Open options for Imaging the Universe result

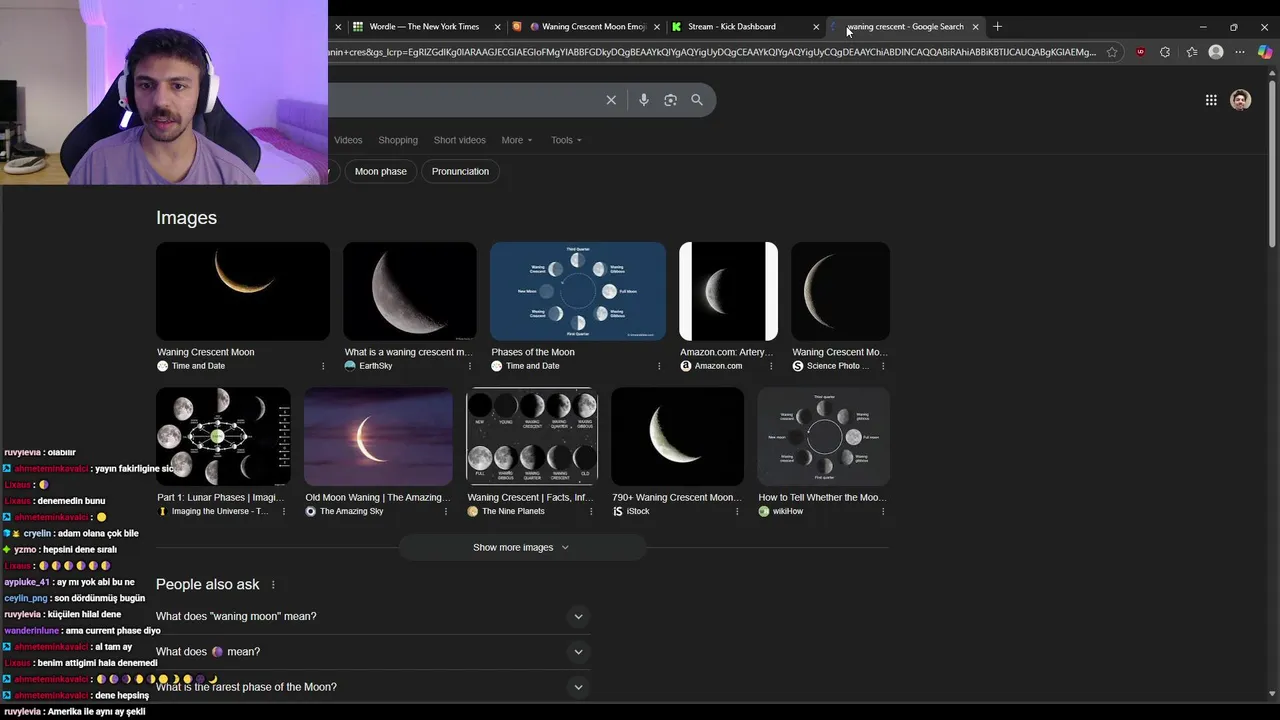point(284,511)
